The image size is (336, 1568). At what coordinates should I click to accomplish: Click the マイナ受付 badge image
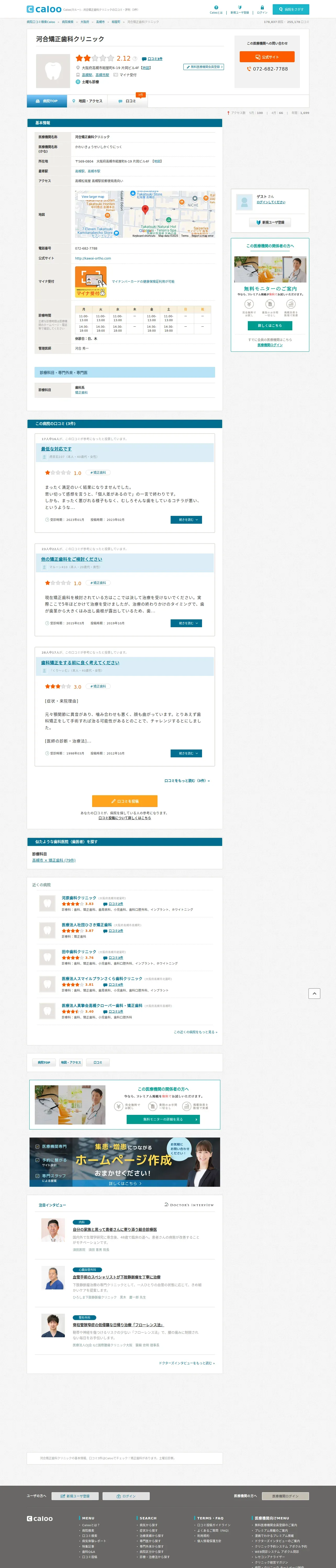[91, 282]
